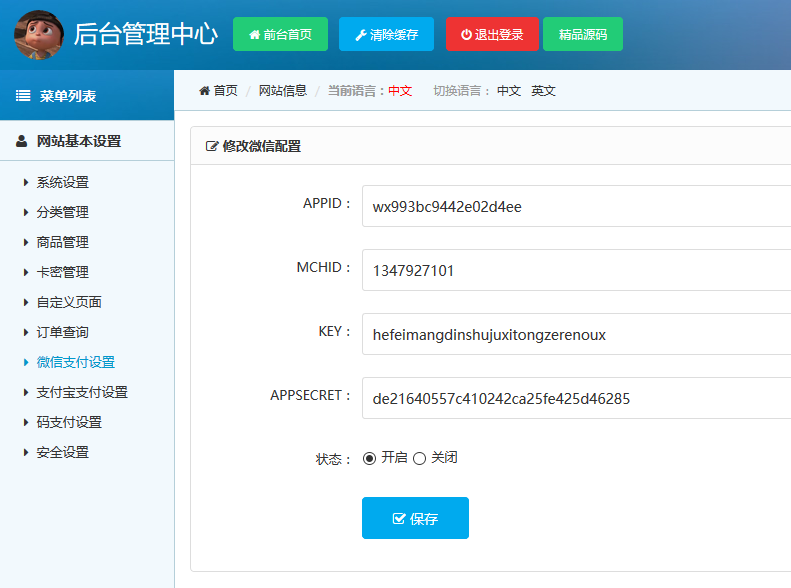Click the home icon in breadcrumb

[x=204, y=91]
